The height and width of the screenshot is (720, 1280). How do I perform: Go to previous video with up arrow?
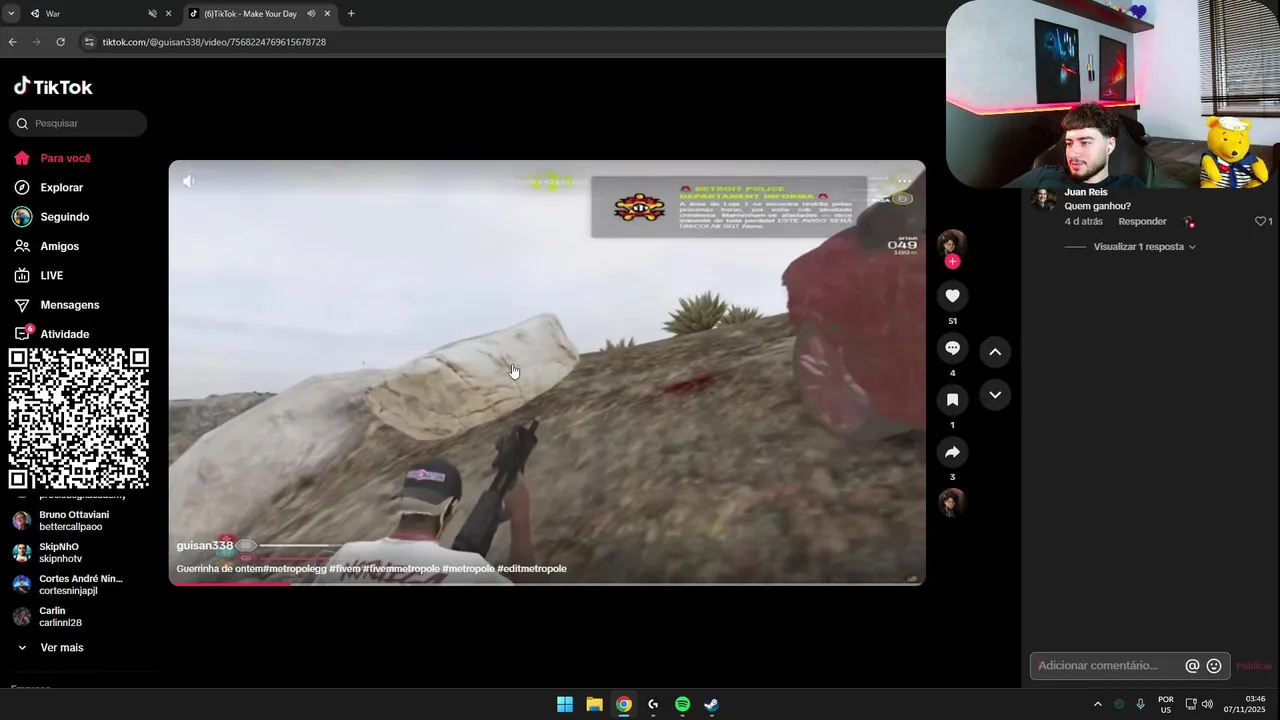tap(995, 352)
